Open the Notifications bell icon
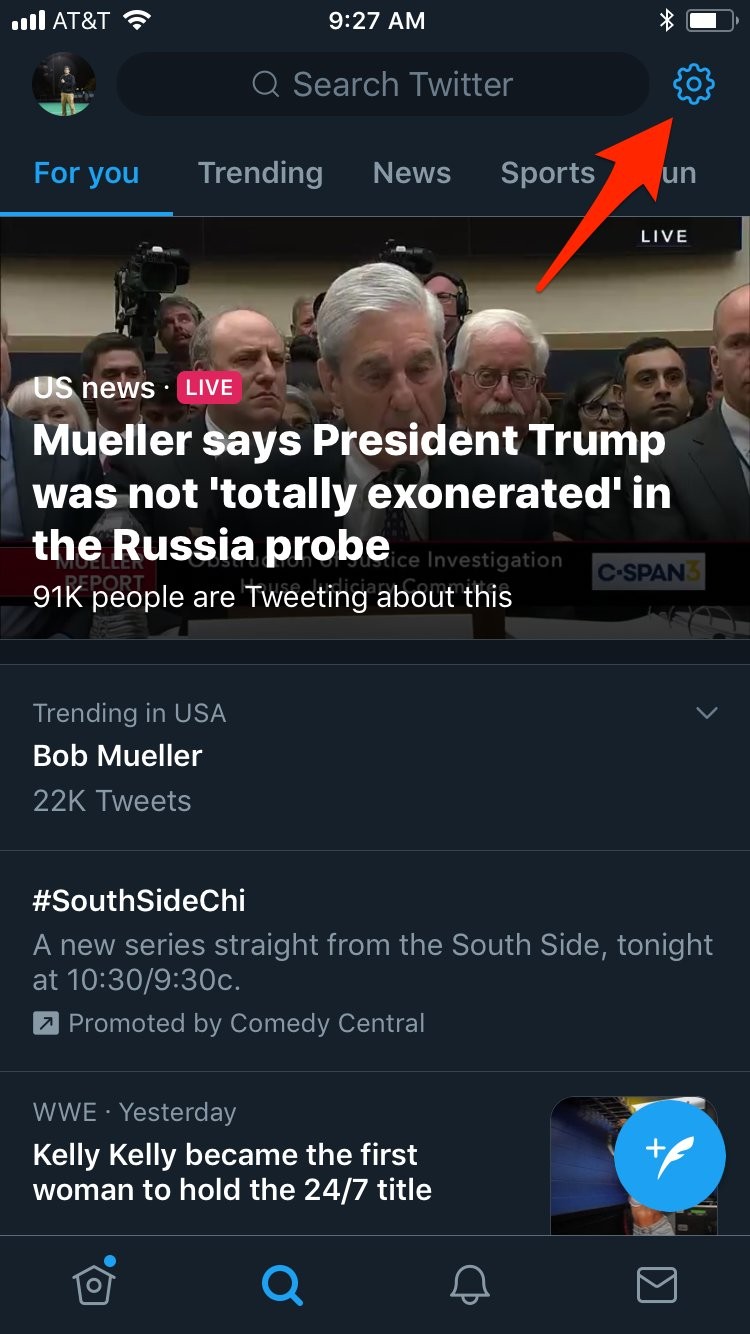750x1334 pixels. click(x=469, y=1285)
